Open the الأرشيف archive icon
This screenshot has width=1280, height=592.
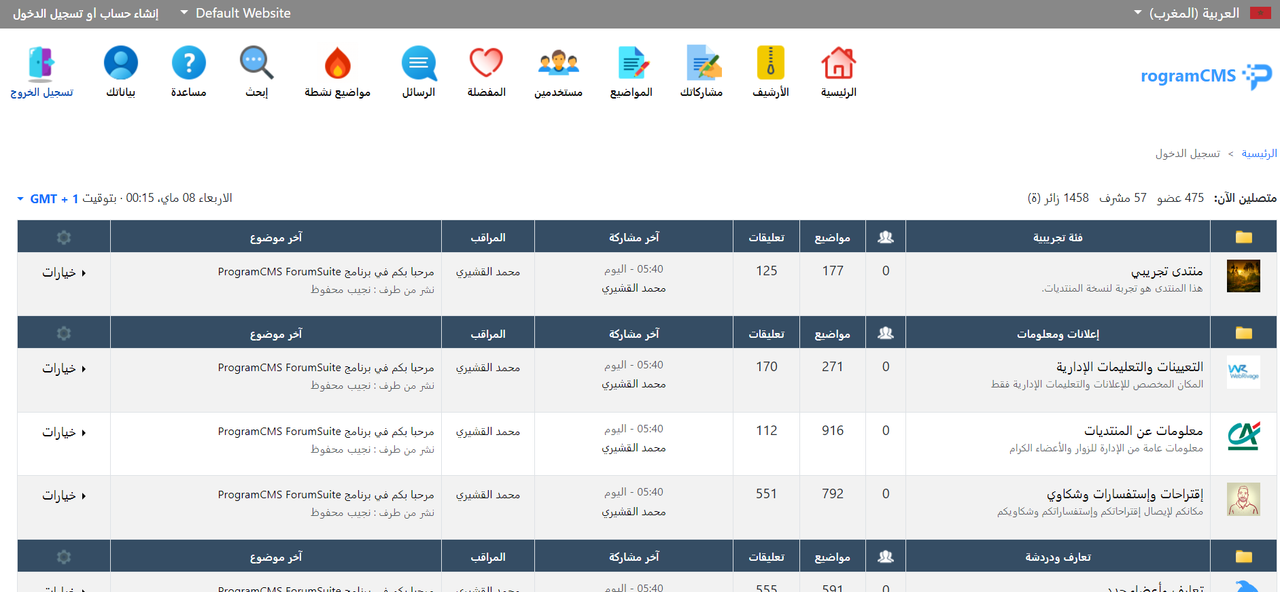pos(770,64)
